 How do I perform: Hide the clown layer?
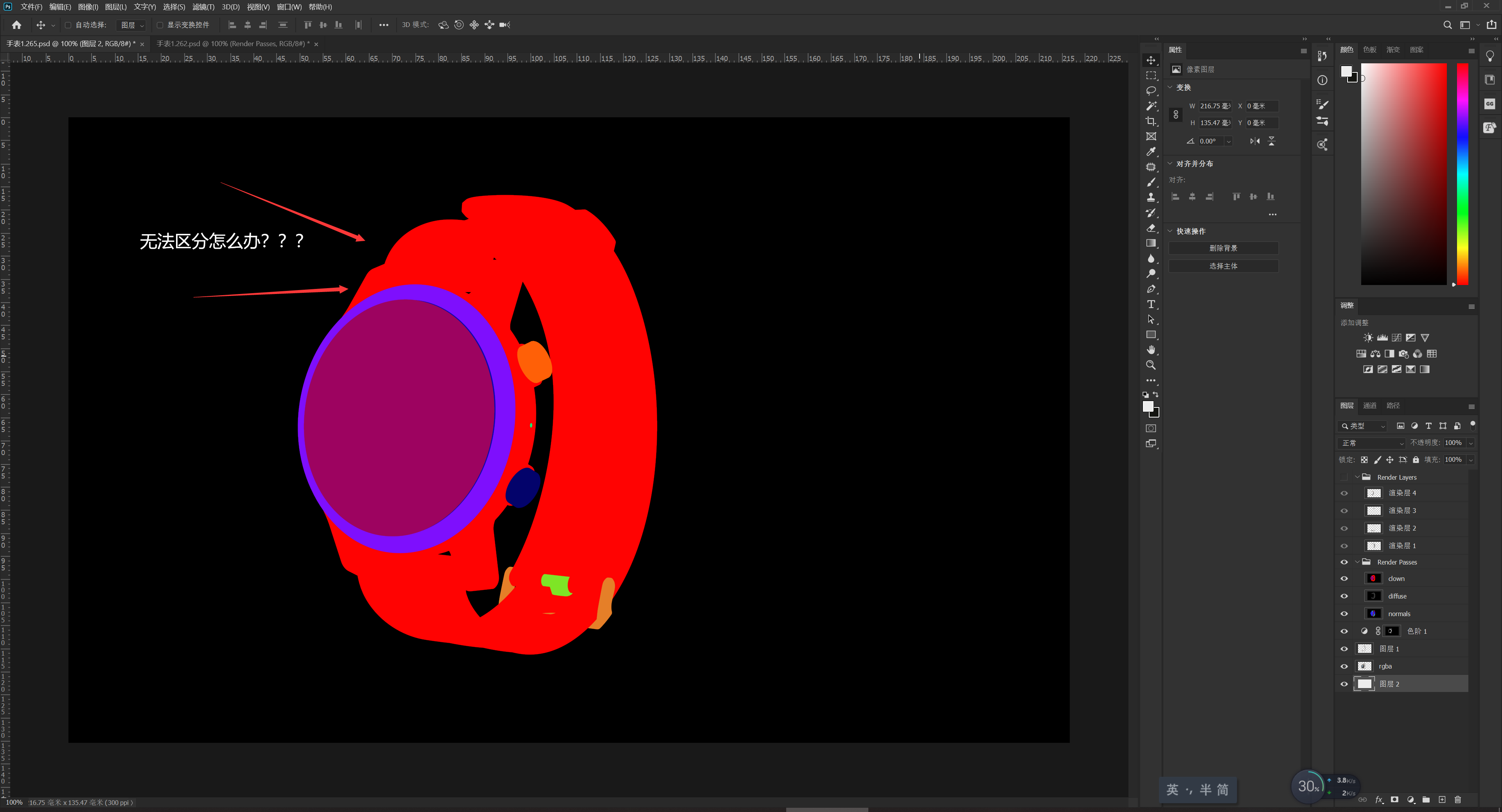(1344, 578)
